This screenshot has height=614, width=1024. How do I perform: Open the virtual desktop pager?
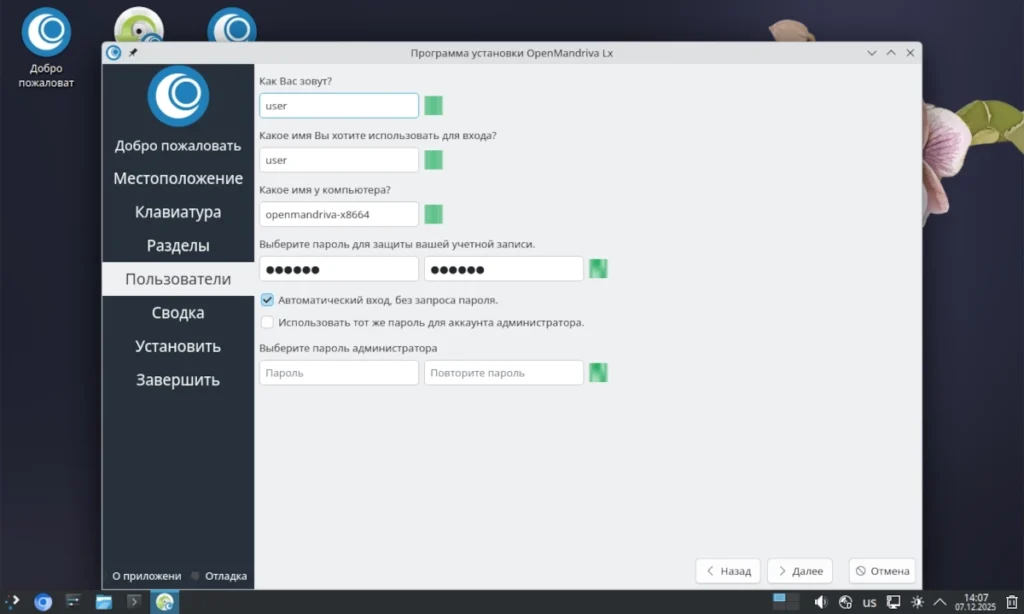pyautogui.click(x=786, y=602)
